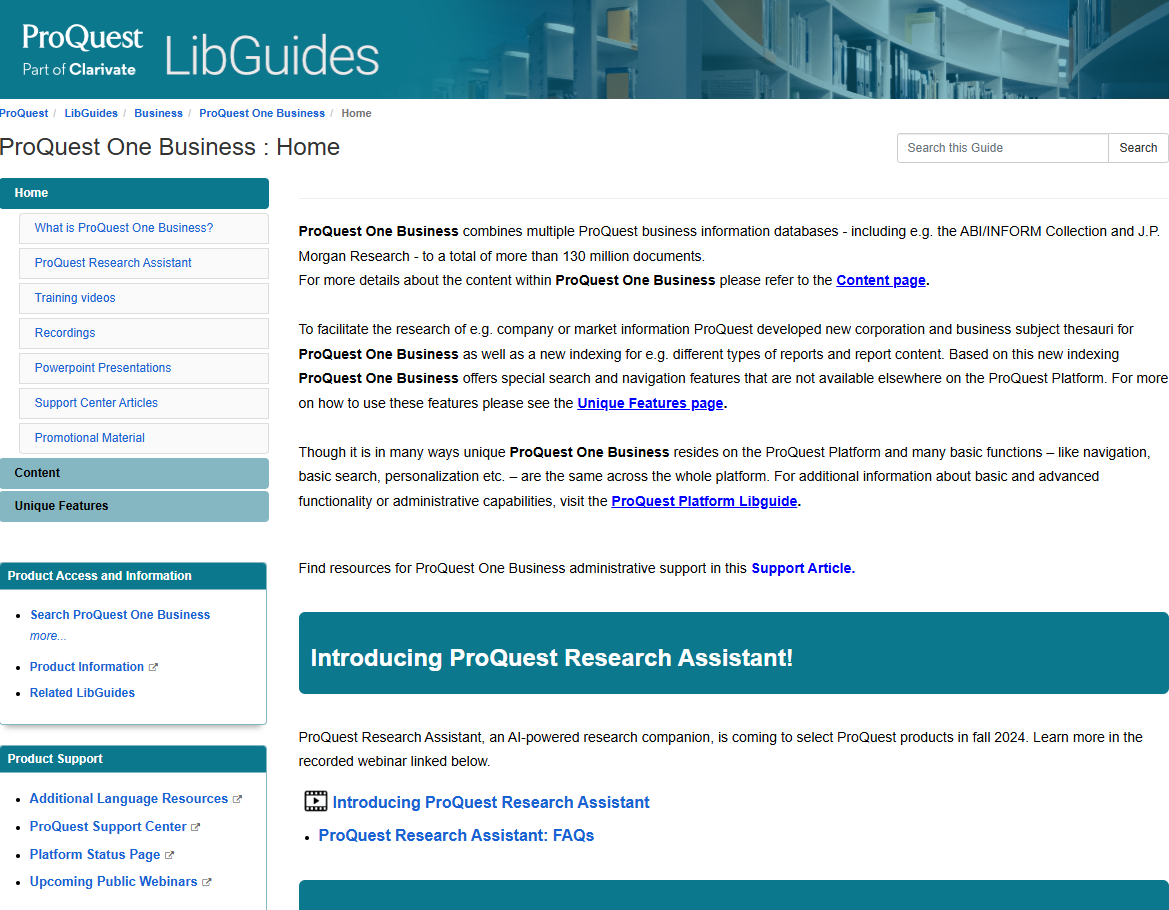Open LibGuides breadcrumb link
The height and width of the screenshot is (910, 1169).
[x=91, y=113]
